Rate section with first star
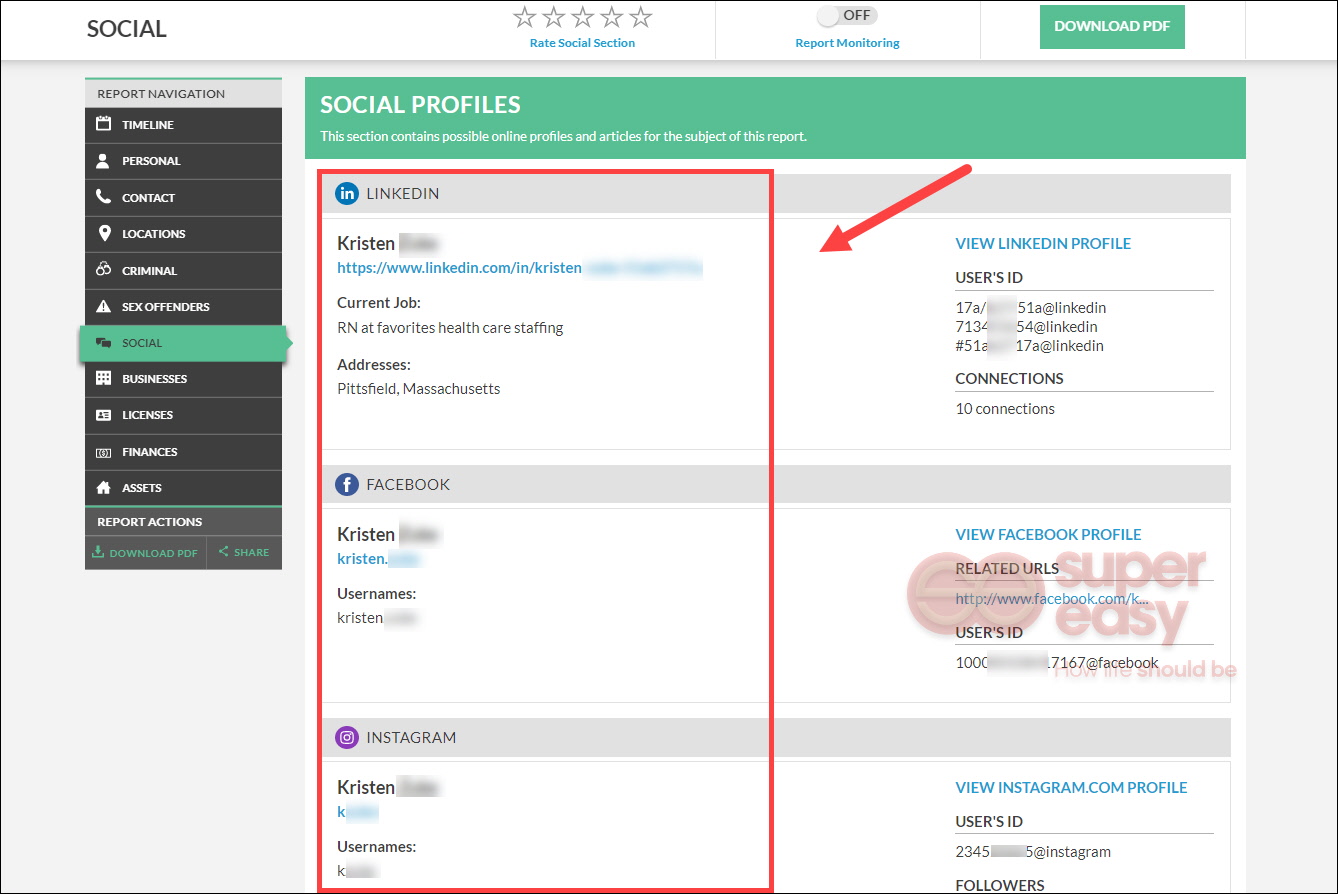Screen dimensions: 1338x894 click(524, 17)
